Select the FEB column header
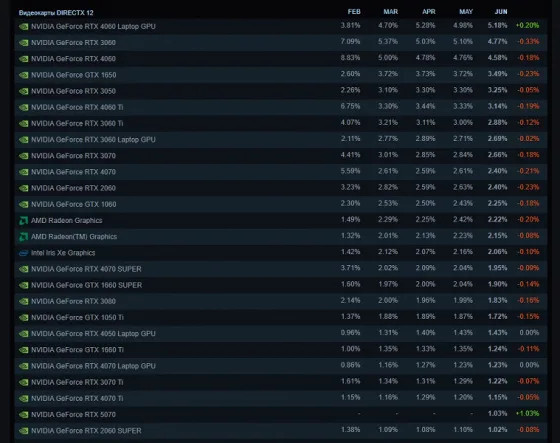560x443 pixels. (x=354, y=12)
